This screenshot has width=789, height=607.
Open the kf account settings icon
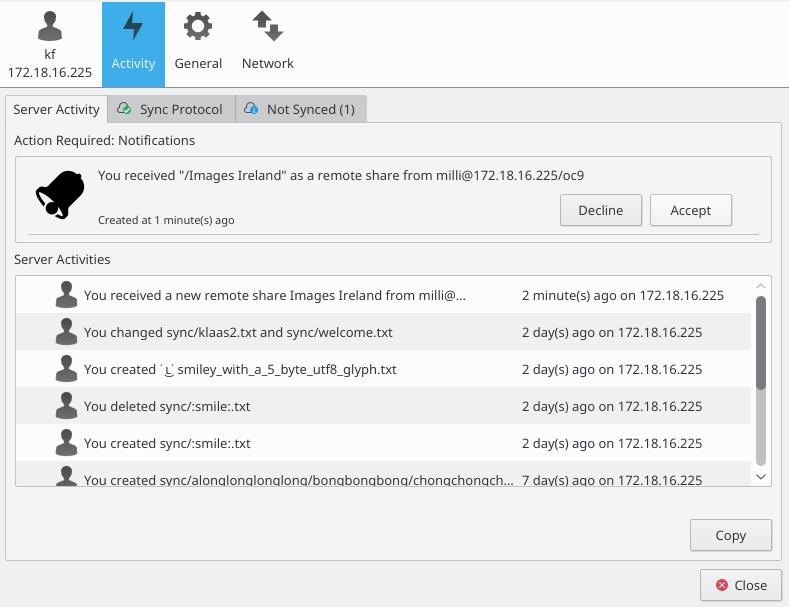[49, 27]
